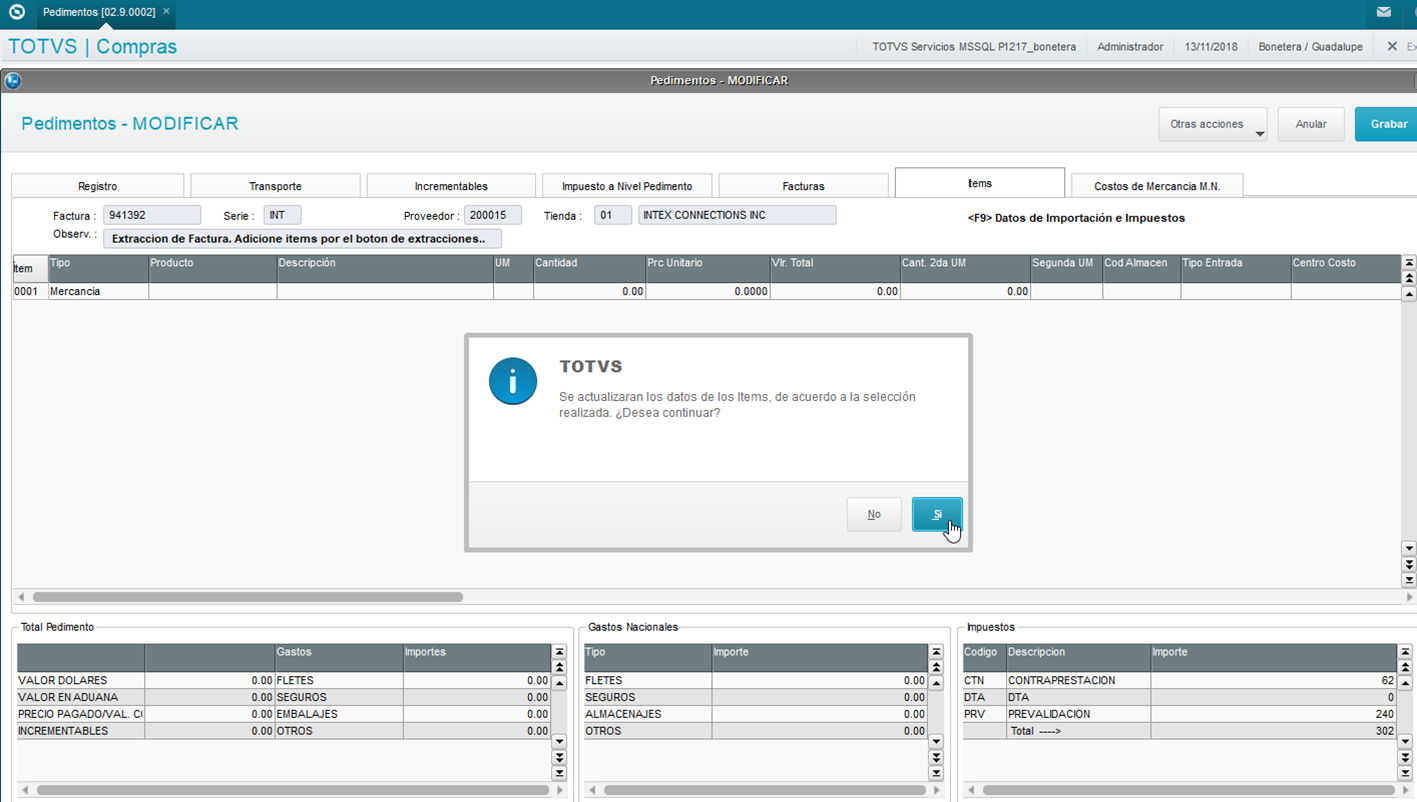
Task: Click right arrow of Gastos Nacionales horizontal scrollbar
Action: point(936,790)
